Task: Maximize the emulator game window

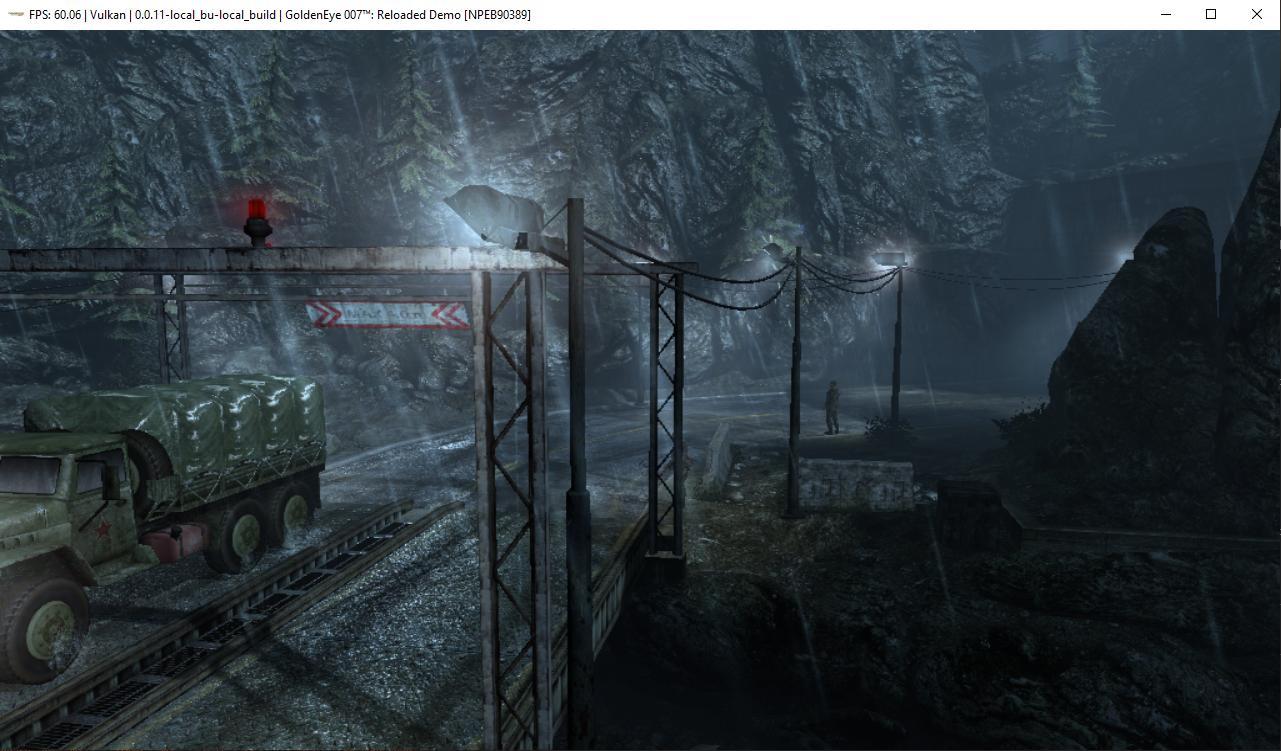Action: 1211,14
